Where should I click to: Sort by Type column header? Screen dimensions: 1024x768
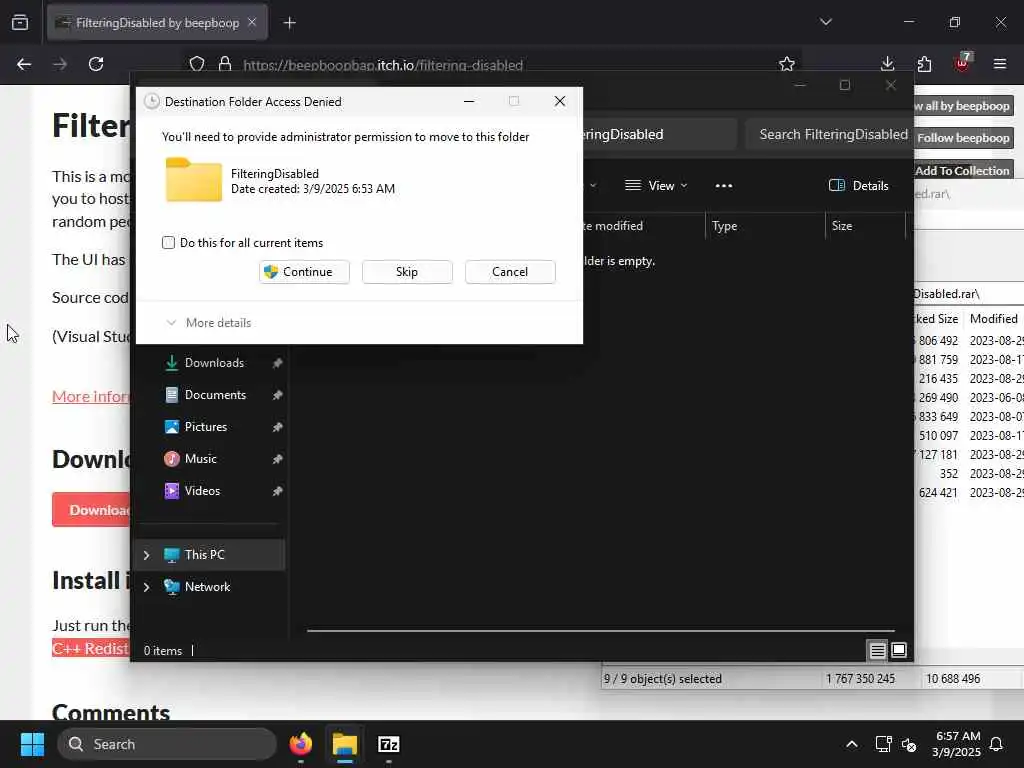(x=764, y=226)
